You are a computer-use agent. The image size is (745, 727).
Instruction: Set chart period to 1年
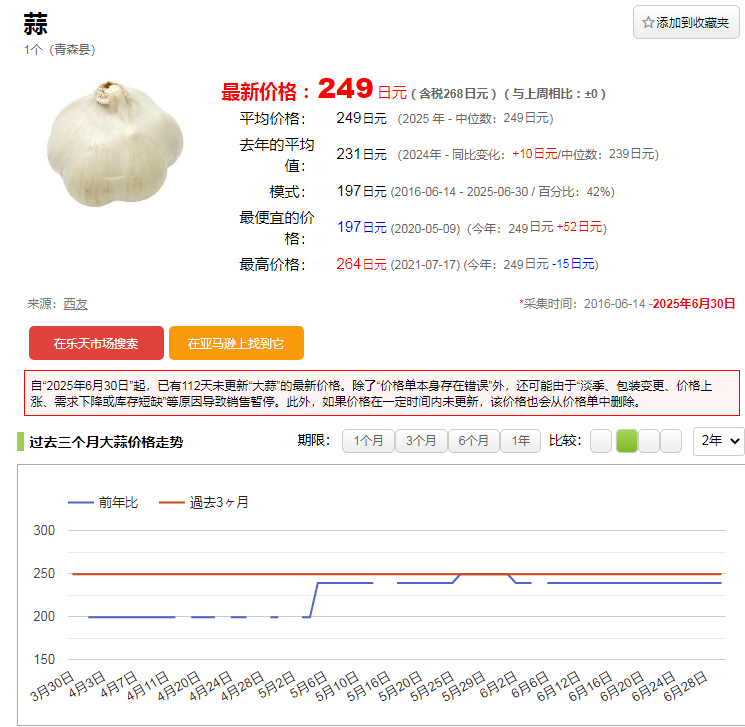tap(520, 441)
